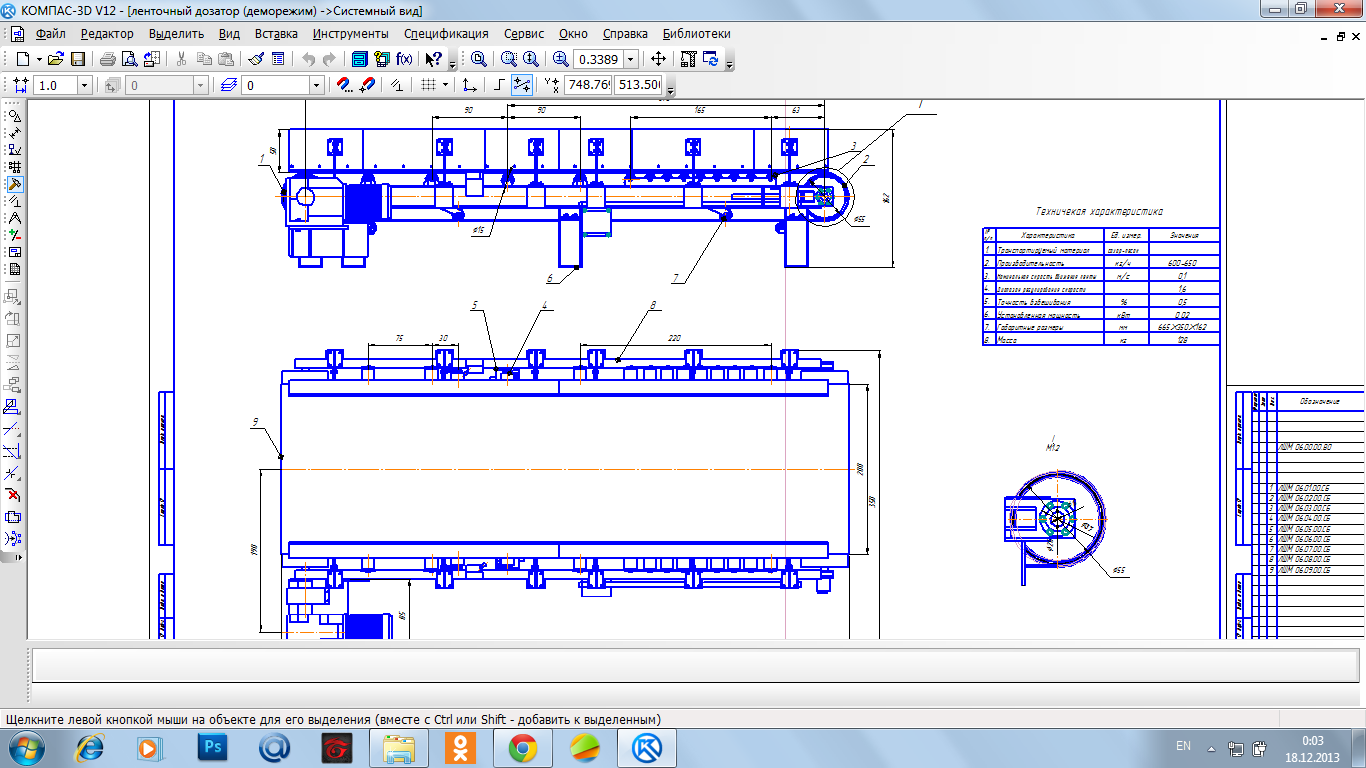Expand the New document dropdown arrow
The image size is (1366, 768).
[39, 59]
